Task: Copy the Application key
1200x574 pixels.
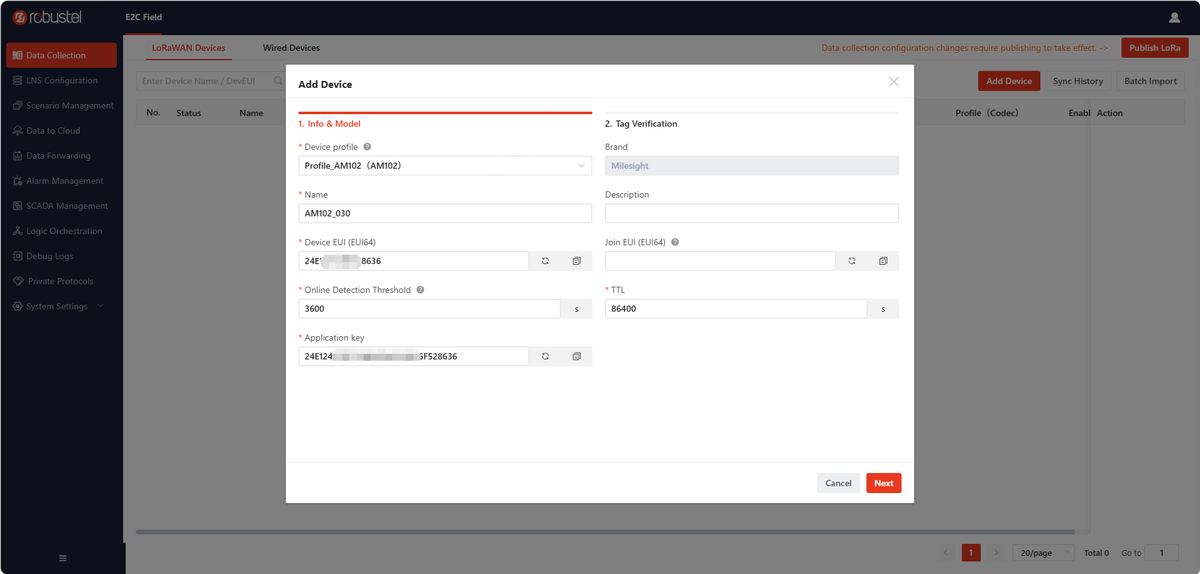Action: coord(576,356)
